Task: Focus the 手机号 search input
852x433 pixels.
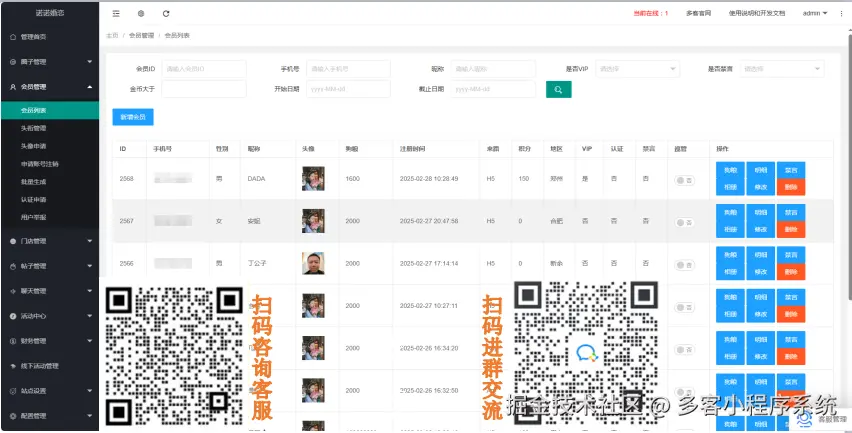Action: [x=348, y=69]
